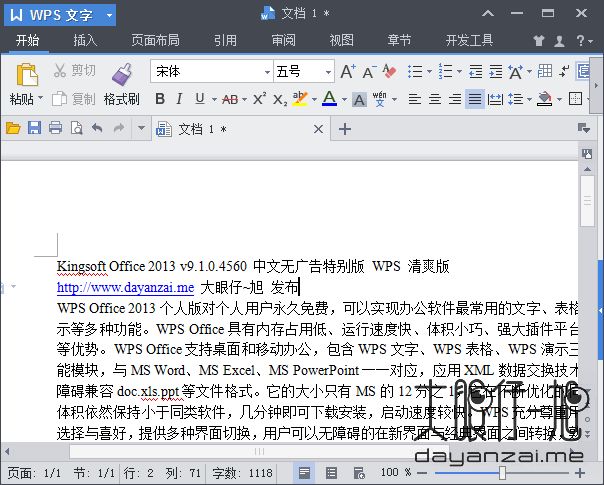Viewport: 604px width, 485px height.
Task: Clear formatting with the eraser icon
Action: tap(389, 71)
